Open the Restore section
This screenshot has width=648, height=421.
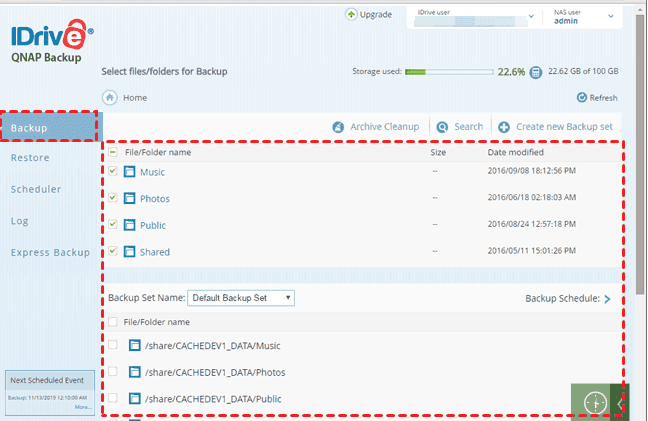[x=30, y=158]
